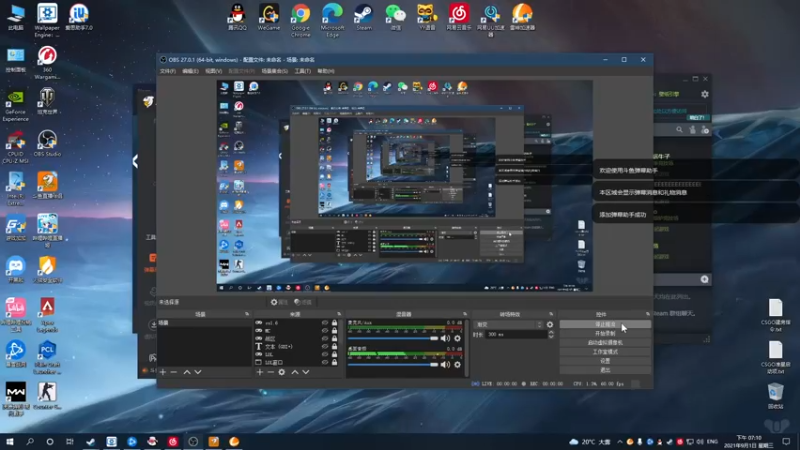
Task: Add a new source with the plus icon
Action: (260, 372)
